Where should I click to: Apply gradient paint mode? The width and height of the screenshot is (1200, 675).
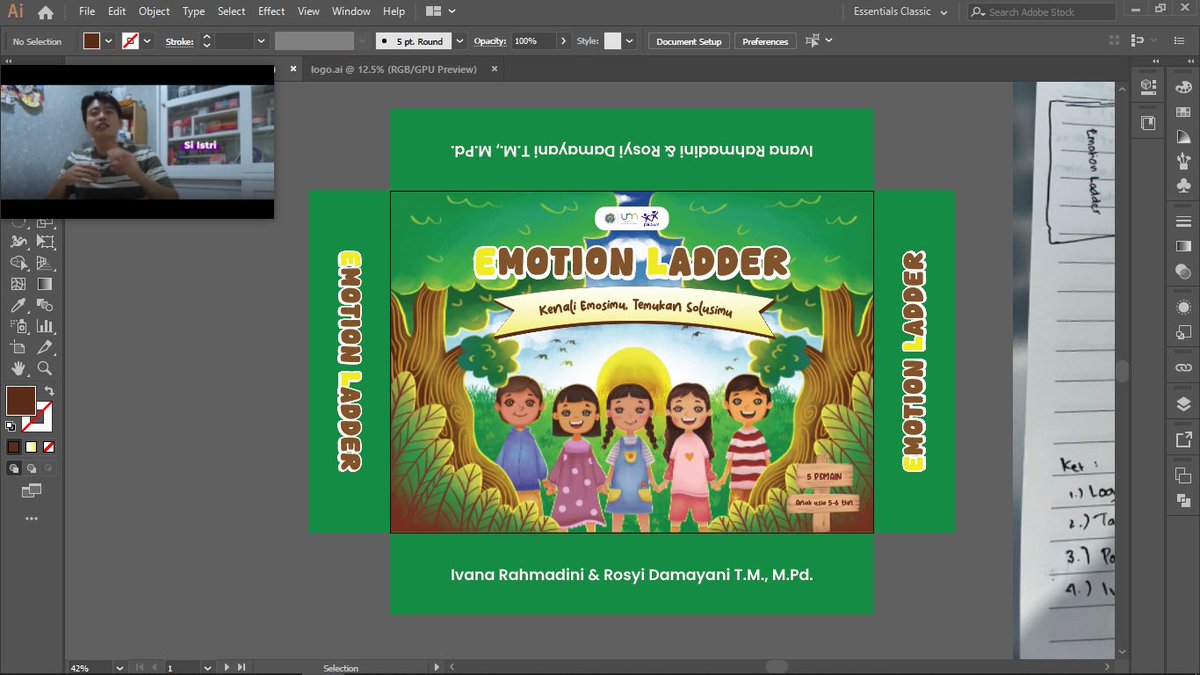[31, 447]
